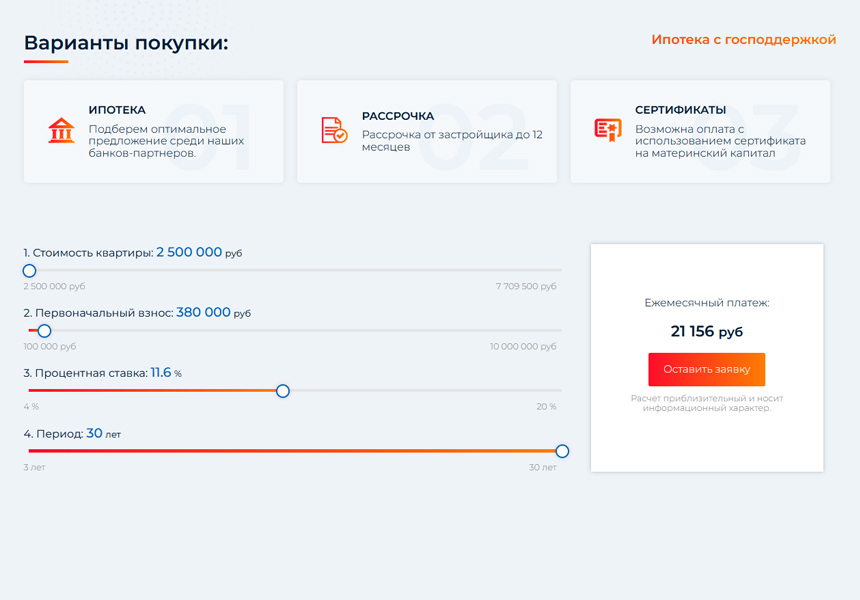Open Ипотека с господдержкой link
This screenshot has width=860, height=600.
(744, 39)
